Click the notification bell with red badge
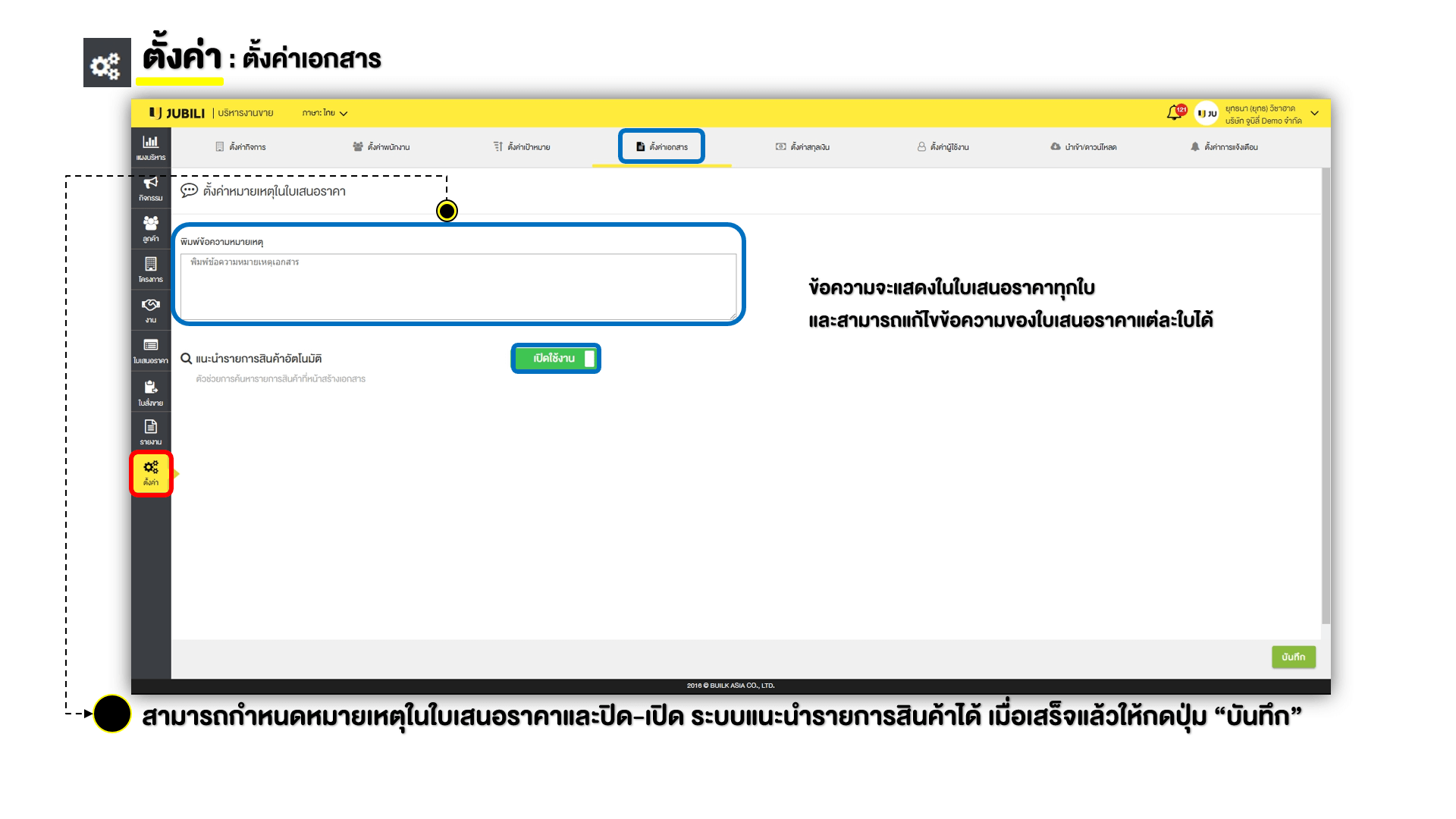Screen dimensions: 1456x819 click(x=1175, y=112)
